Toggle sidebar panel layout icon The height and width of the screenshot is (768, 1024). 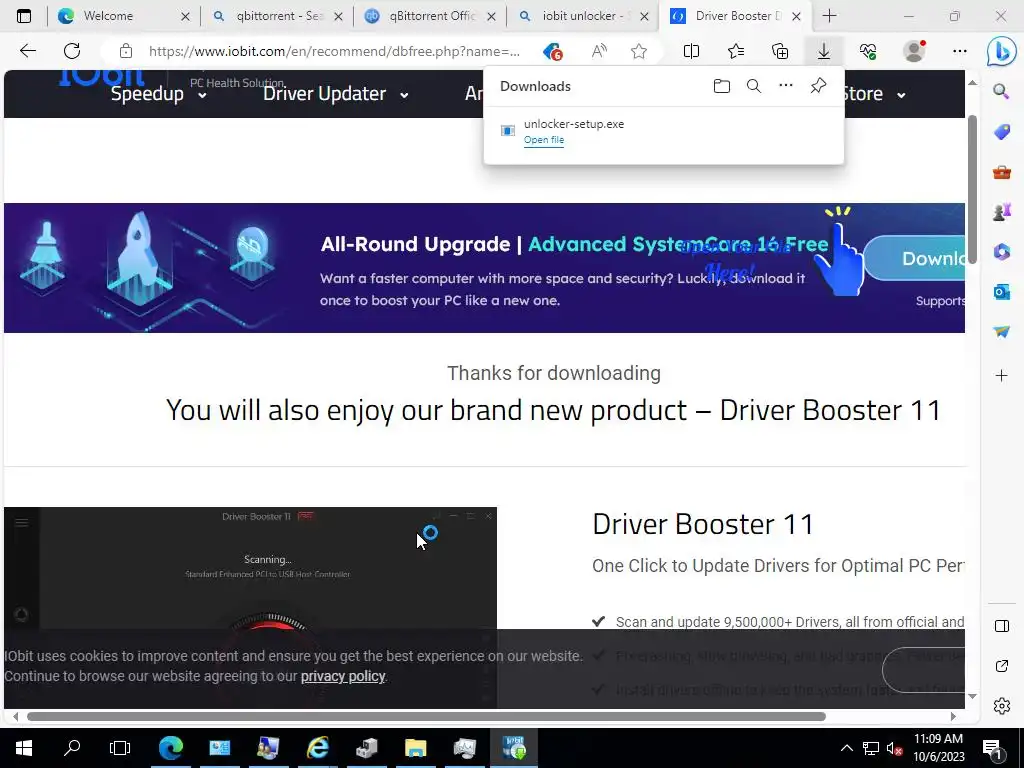click(x=1001, y=626)
